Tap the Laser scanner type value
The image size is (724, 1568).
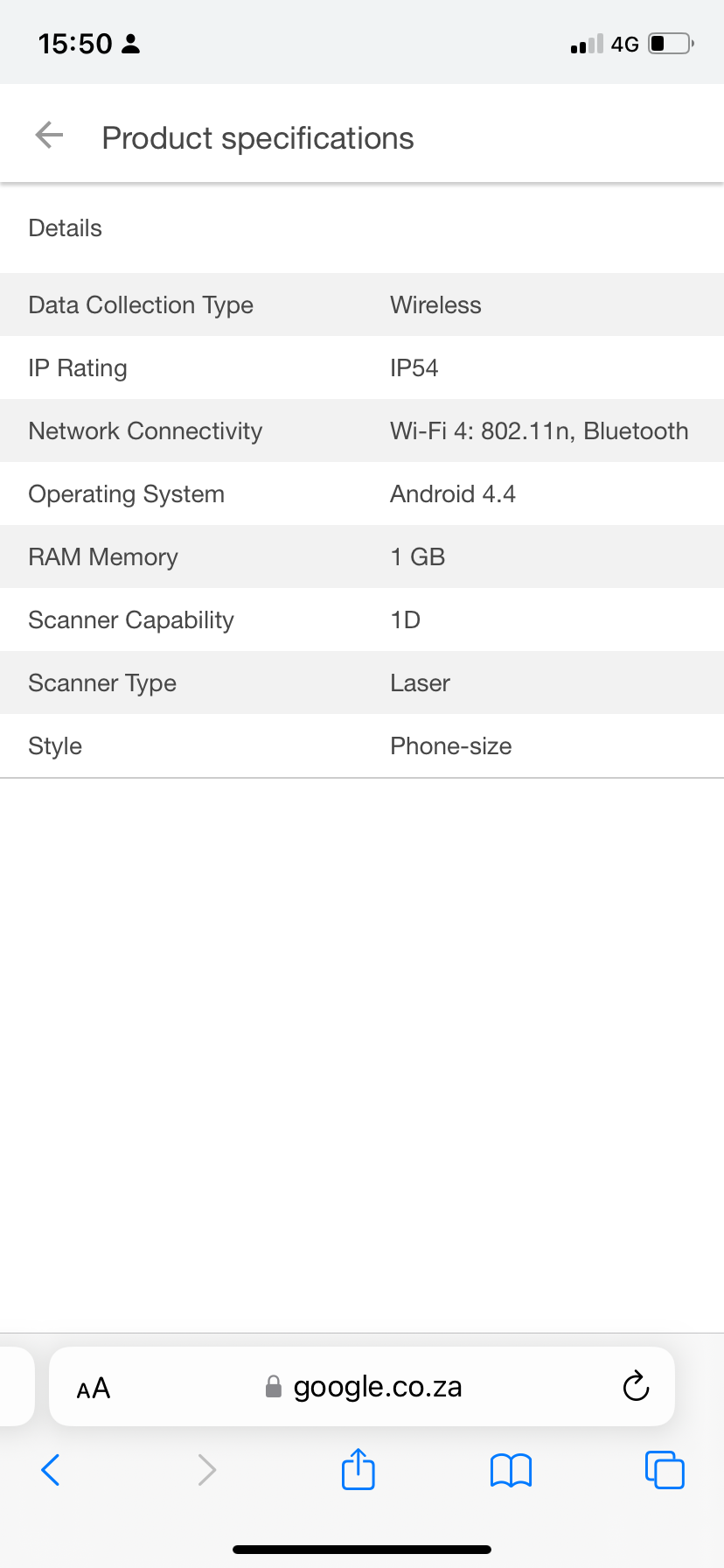(420, 682)
